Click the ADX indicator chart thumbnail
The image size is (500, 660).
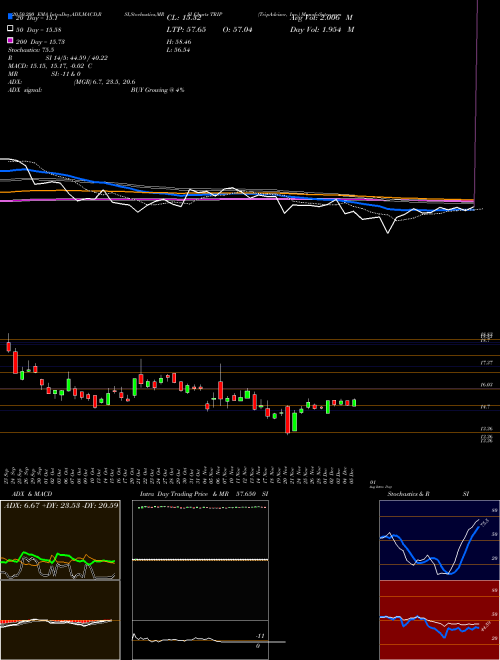tap(60, 540)
